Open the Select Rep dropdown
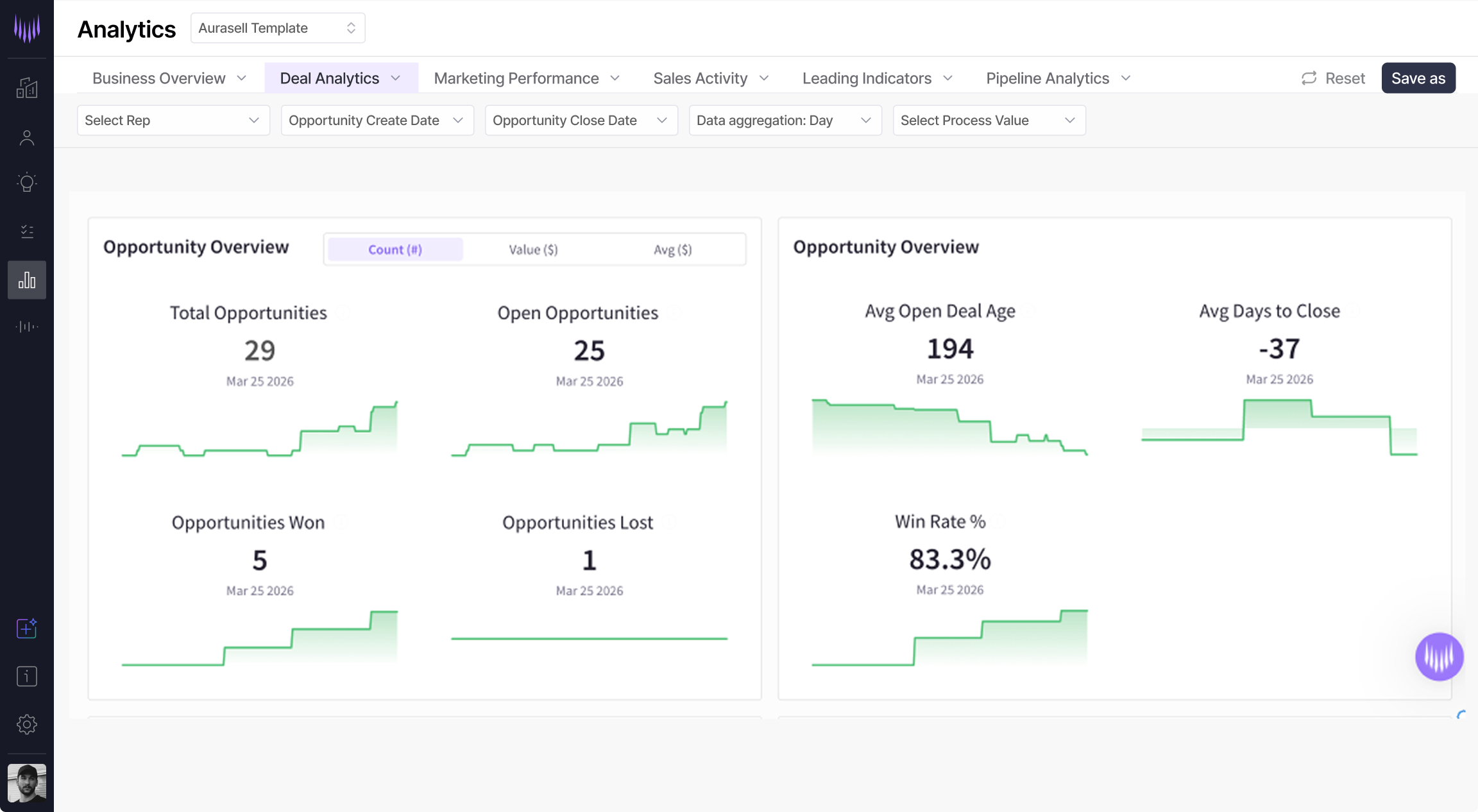 click(173, 121)
